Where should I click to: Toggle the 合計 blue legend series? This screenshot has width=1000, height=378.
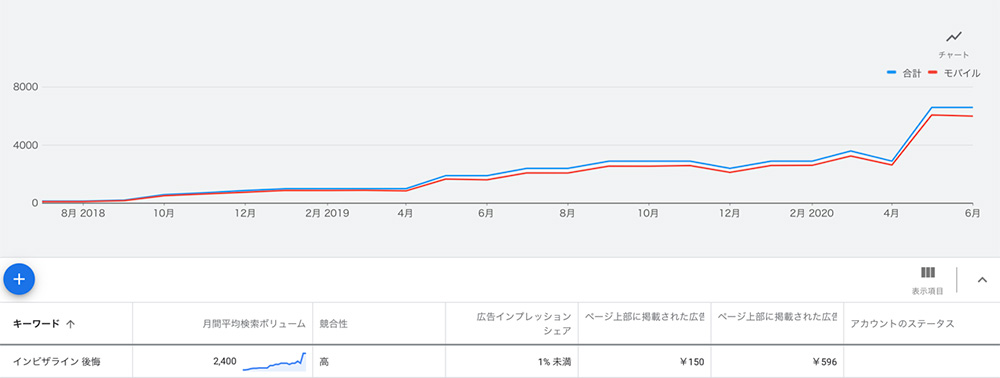coord(904,73)
